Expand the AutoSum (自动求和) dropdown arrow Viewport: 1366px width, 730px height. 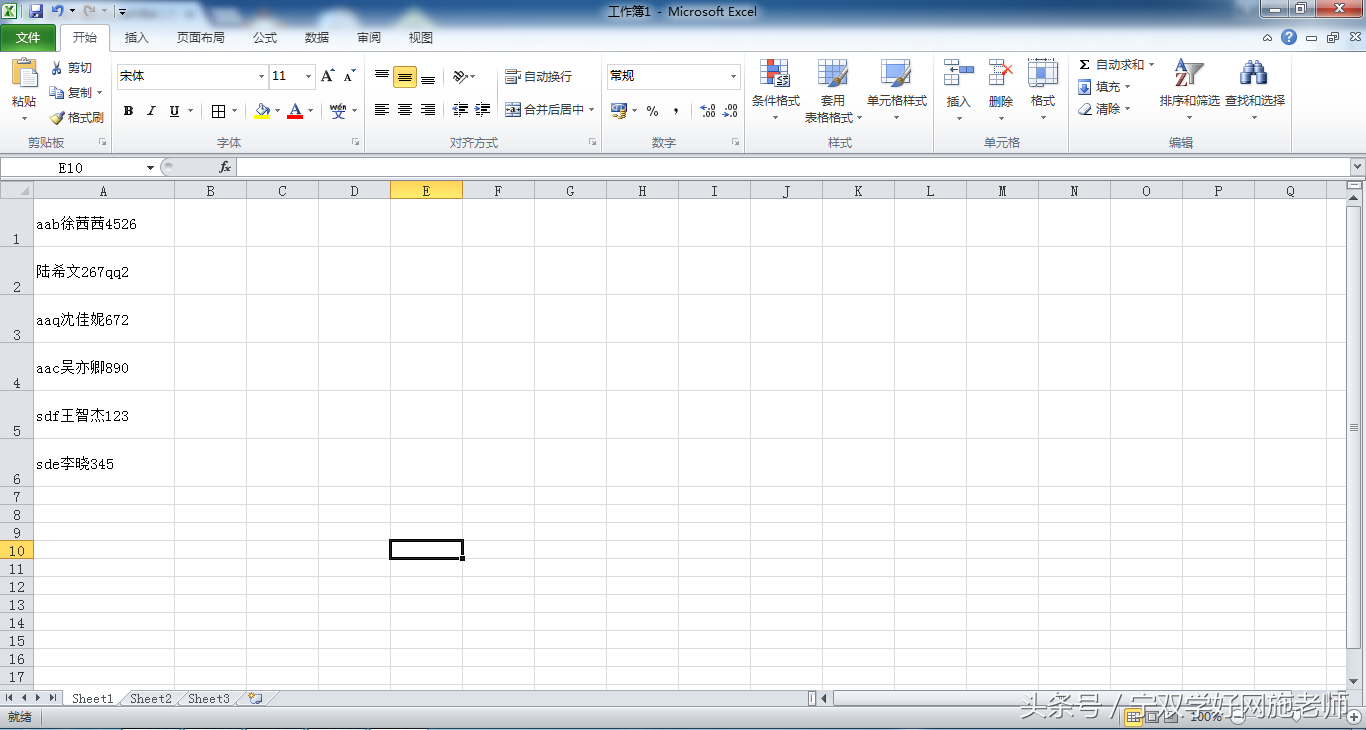coord(1151,65)
